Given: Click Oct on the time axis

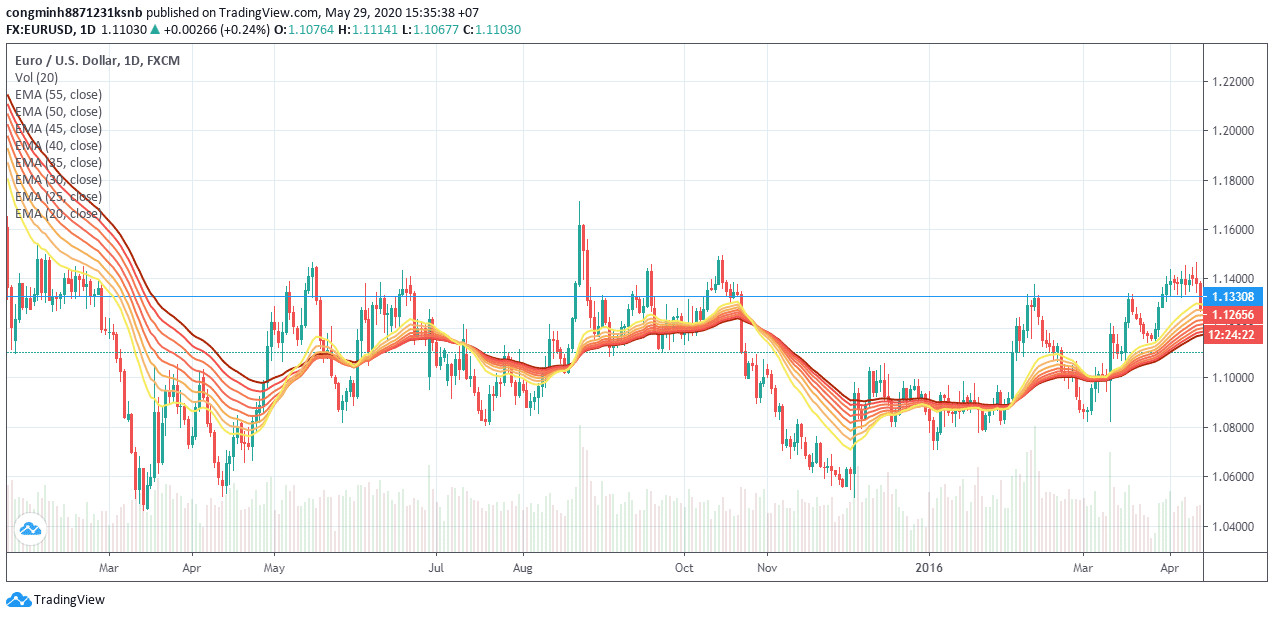Looking at the screenshot, I should click(684, 567).
